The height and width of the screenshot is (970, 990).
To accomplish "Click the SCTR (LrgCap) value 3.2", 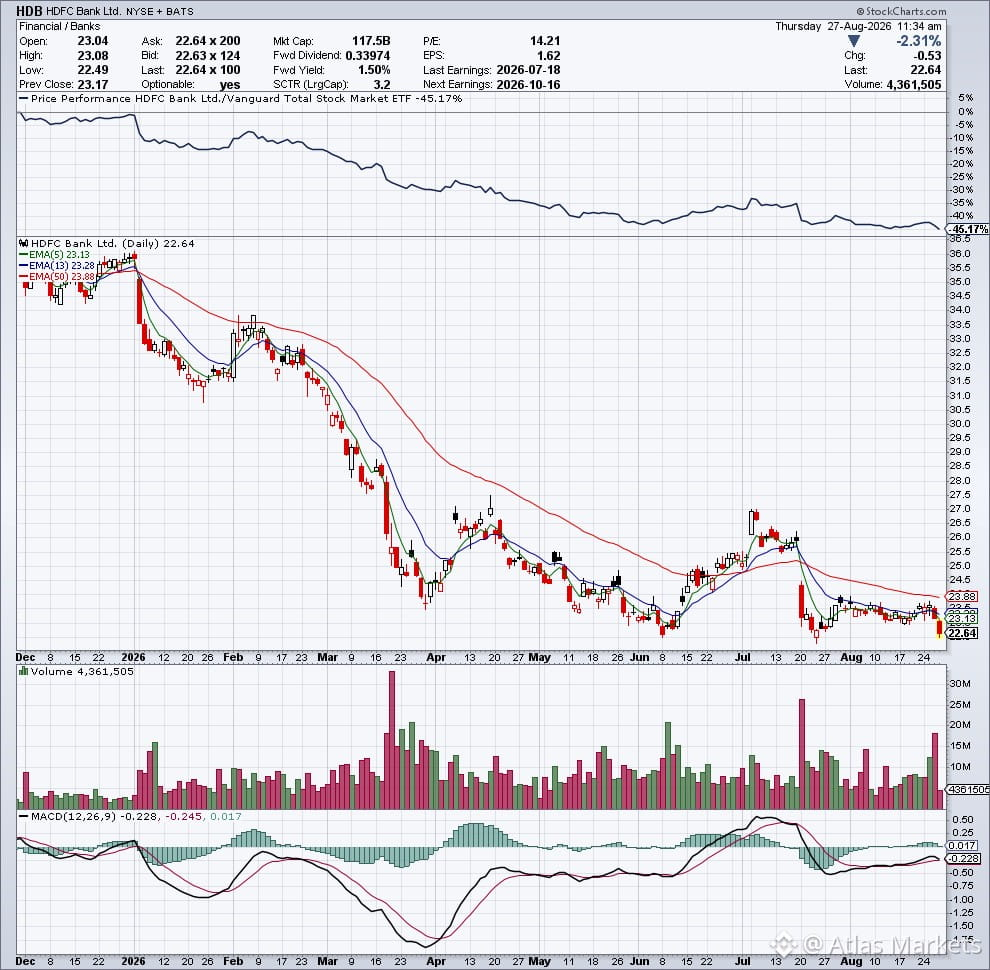I will [382, 84].
